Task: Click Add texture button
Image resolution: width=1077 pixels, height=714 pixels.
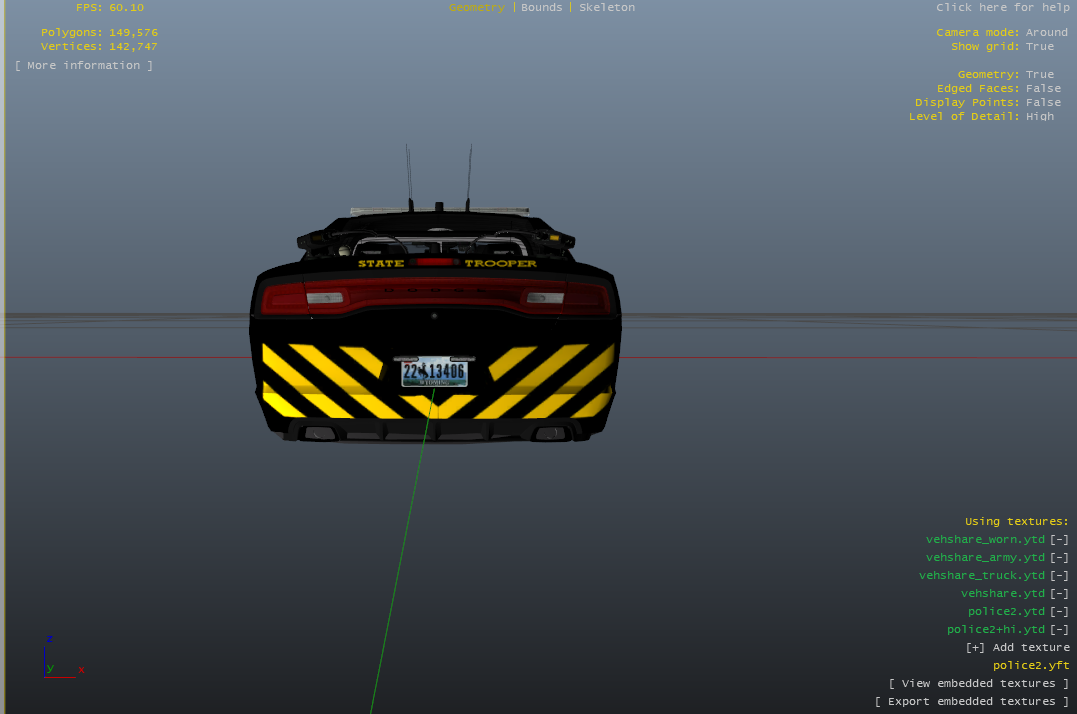Action: (x=1017, y=648)
